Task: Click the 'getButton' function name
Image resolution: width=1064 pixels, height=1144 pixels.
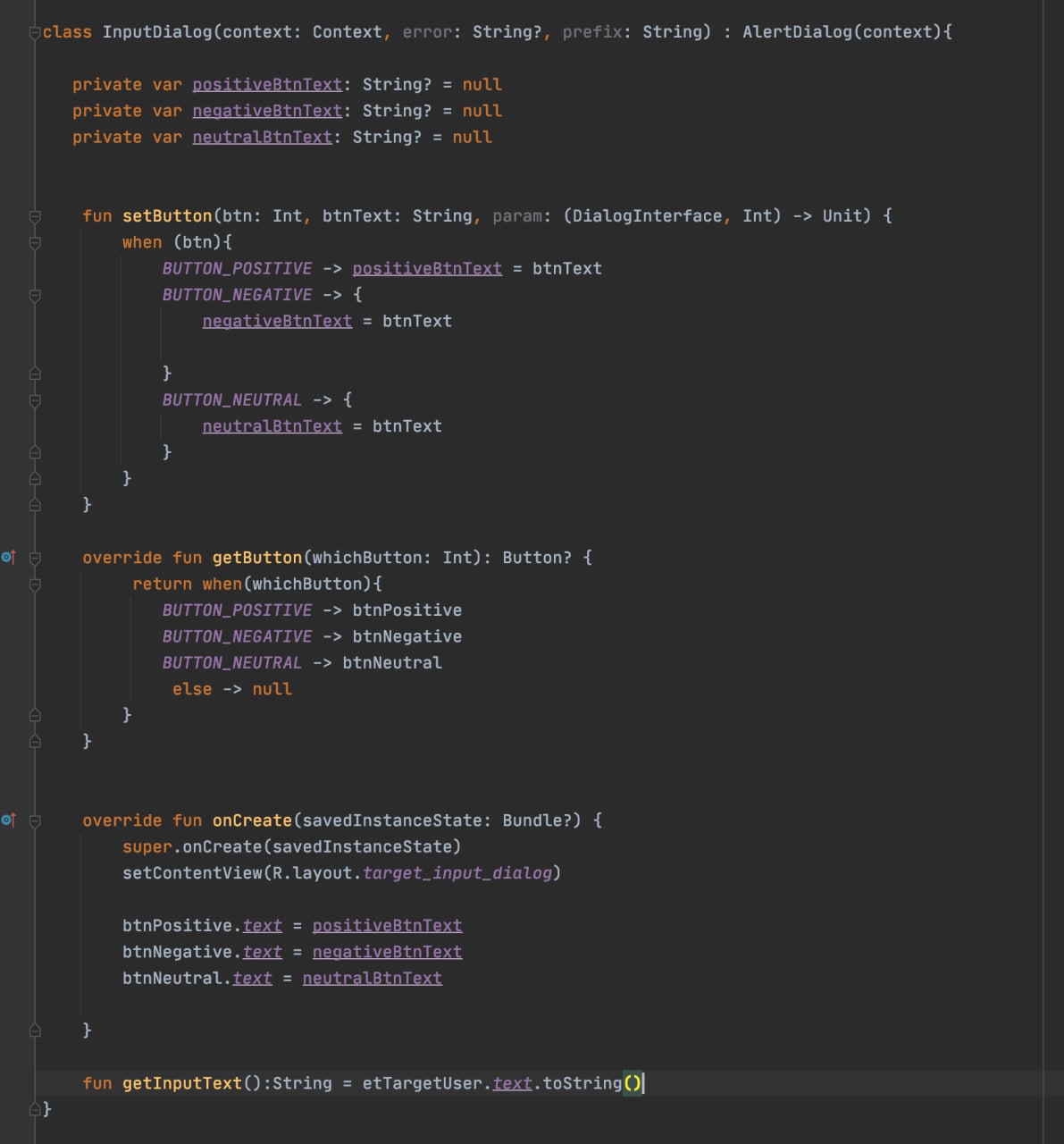Action: (x=257, y=558)
